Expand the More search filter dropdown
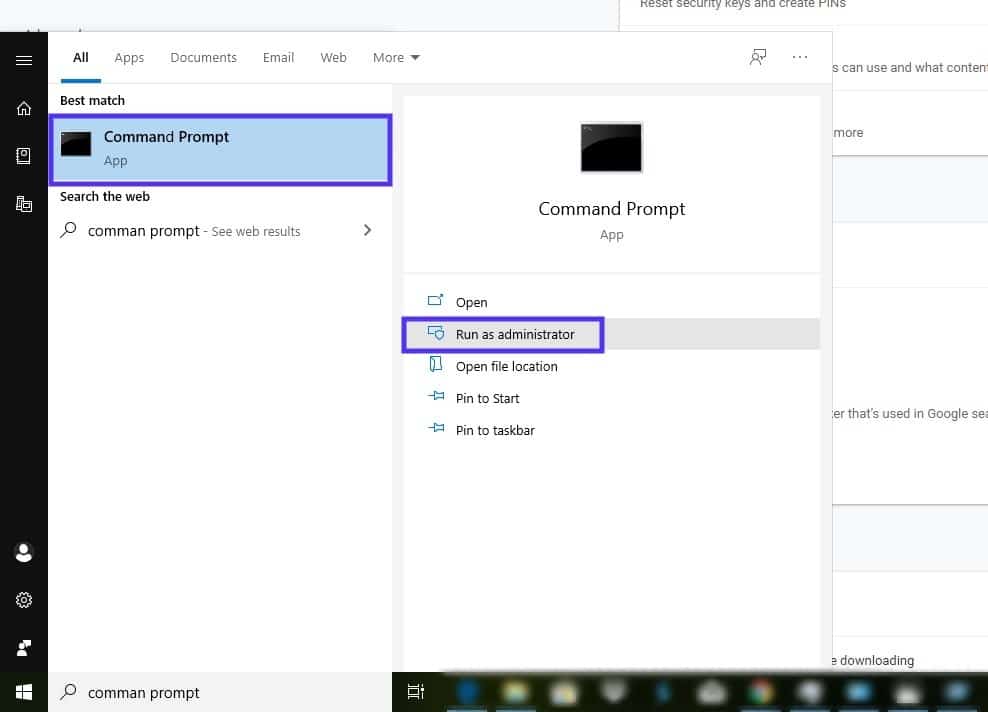 (x=395, y=57)
